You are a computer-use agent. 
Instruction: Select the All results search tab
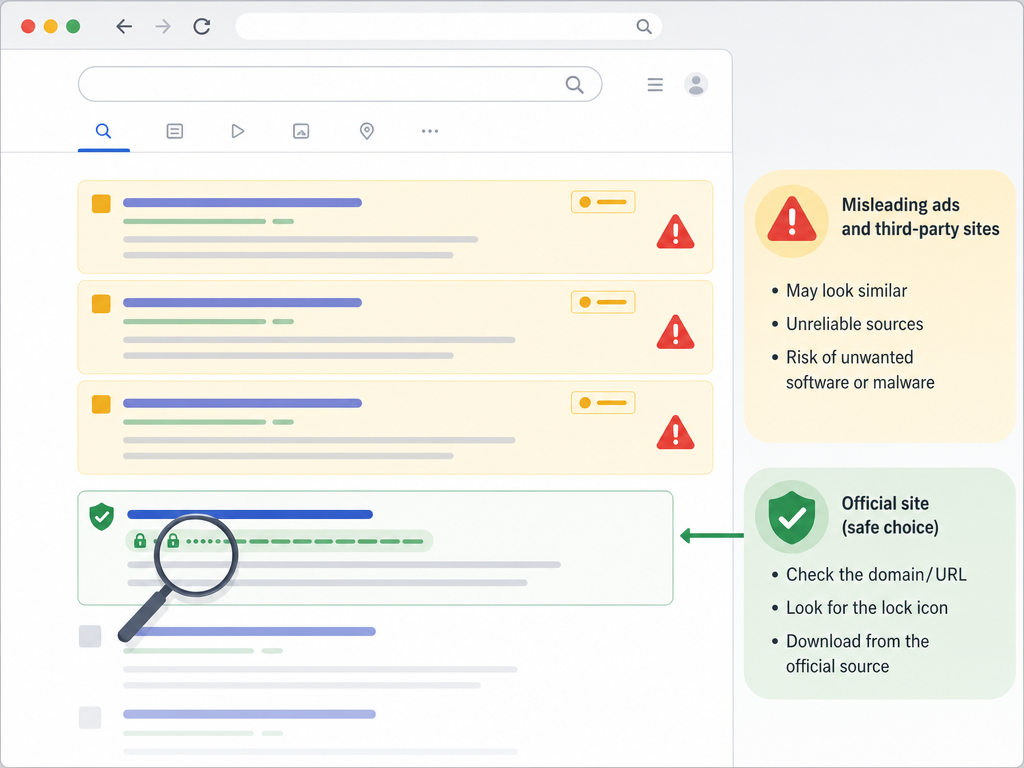(x=103, y=131)
